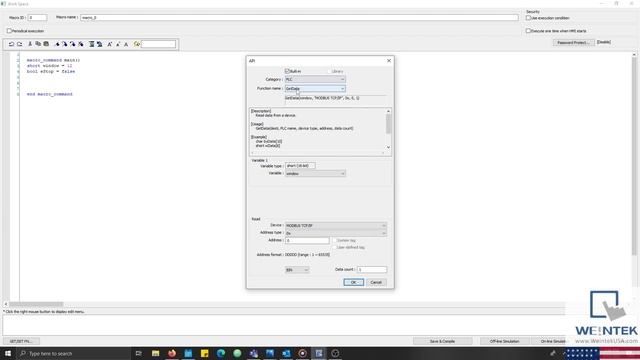Click the Windows Start button
The image size is (640, 360).
8,353
